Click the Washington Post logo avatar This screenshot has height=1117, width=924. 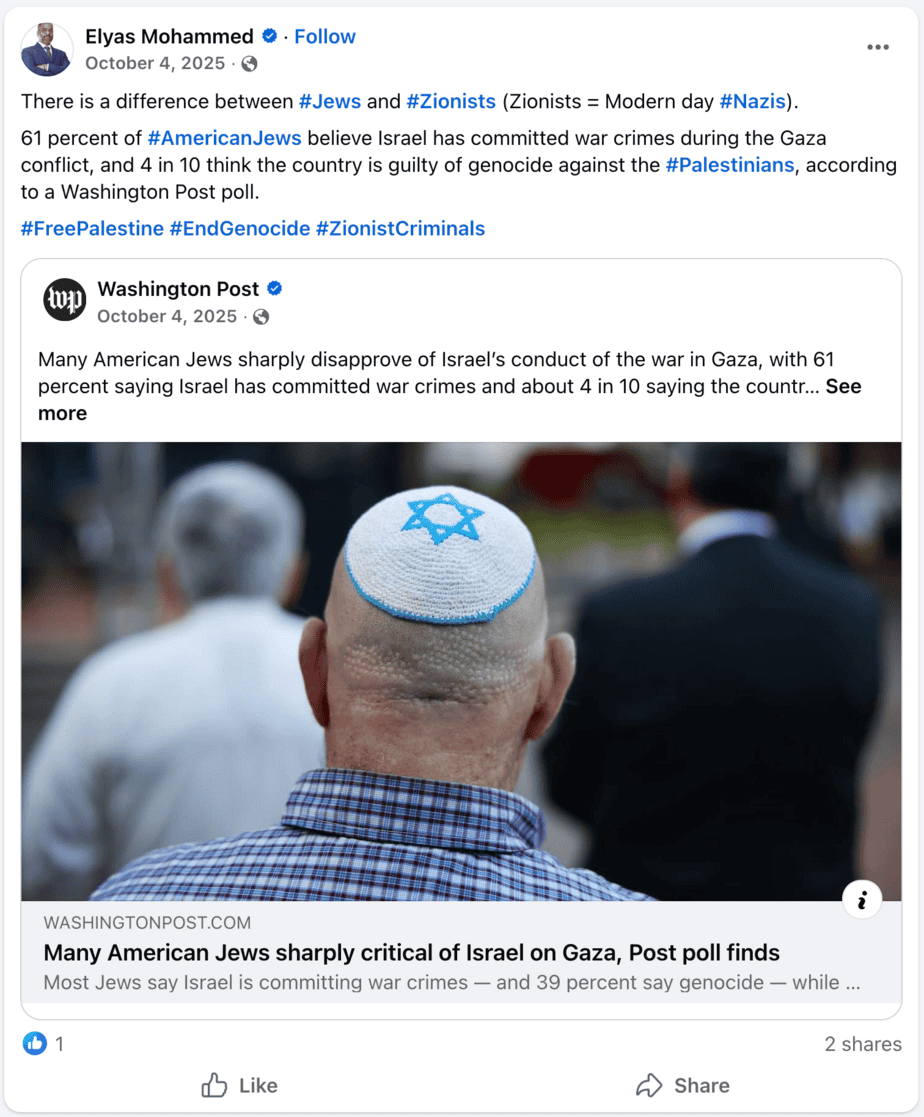(x=64, y=300)
